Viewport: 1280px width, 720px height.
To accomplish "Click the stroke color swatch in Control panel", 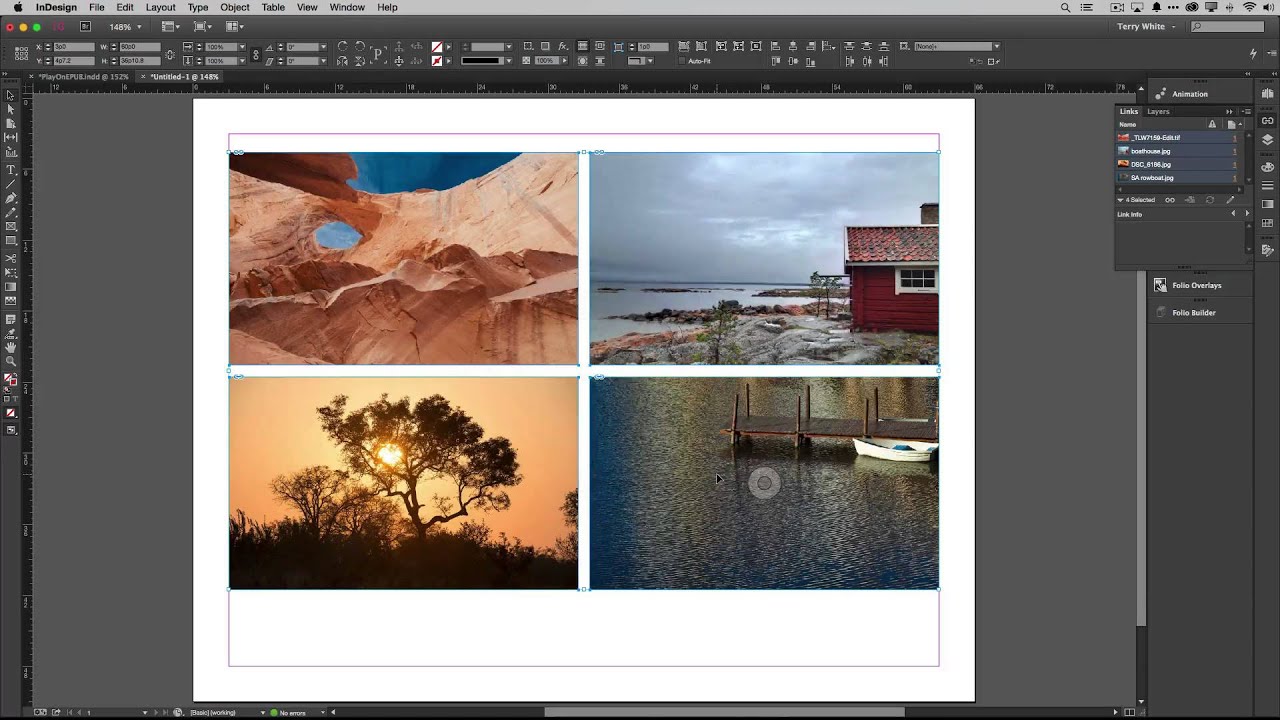I will click(x=437, y=61).
